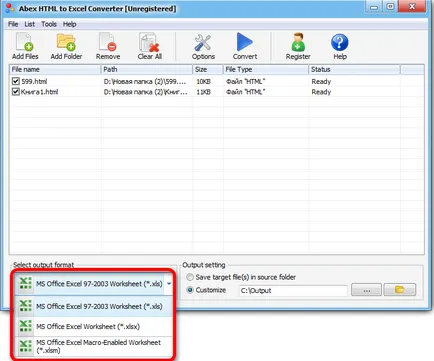Click the app icon in the title bar

10,8
